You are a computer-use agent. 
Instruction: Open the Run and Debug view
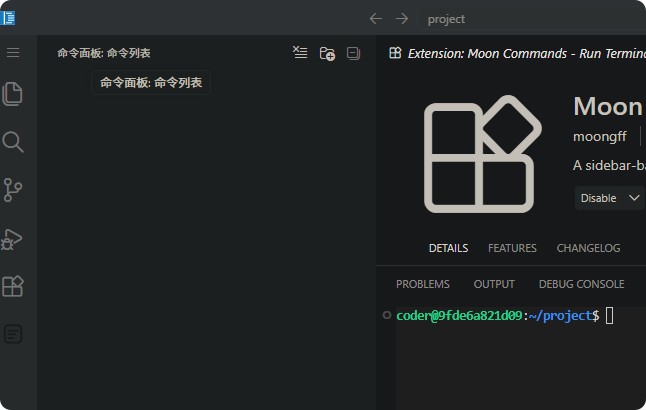coord(12,239)
